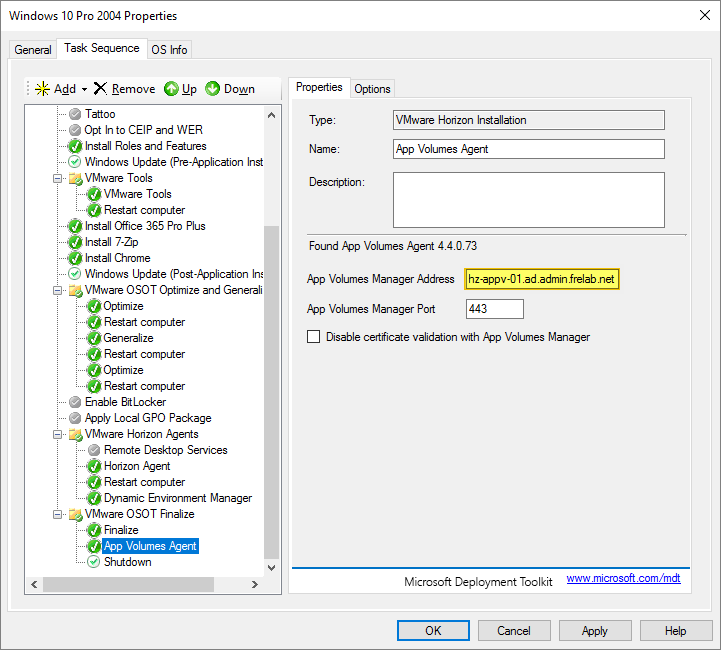The width and height of the screenshot is (721, 650).
Task: Click the Remove X icon
Action: [x=100, y=89]
